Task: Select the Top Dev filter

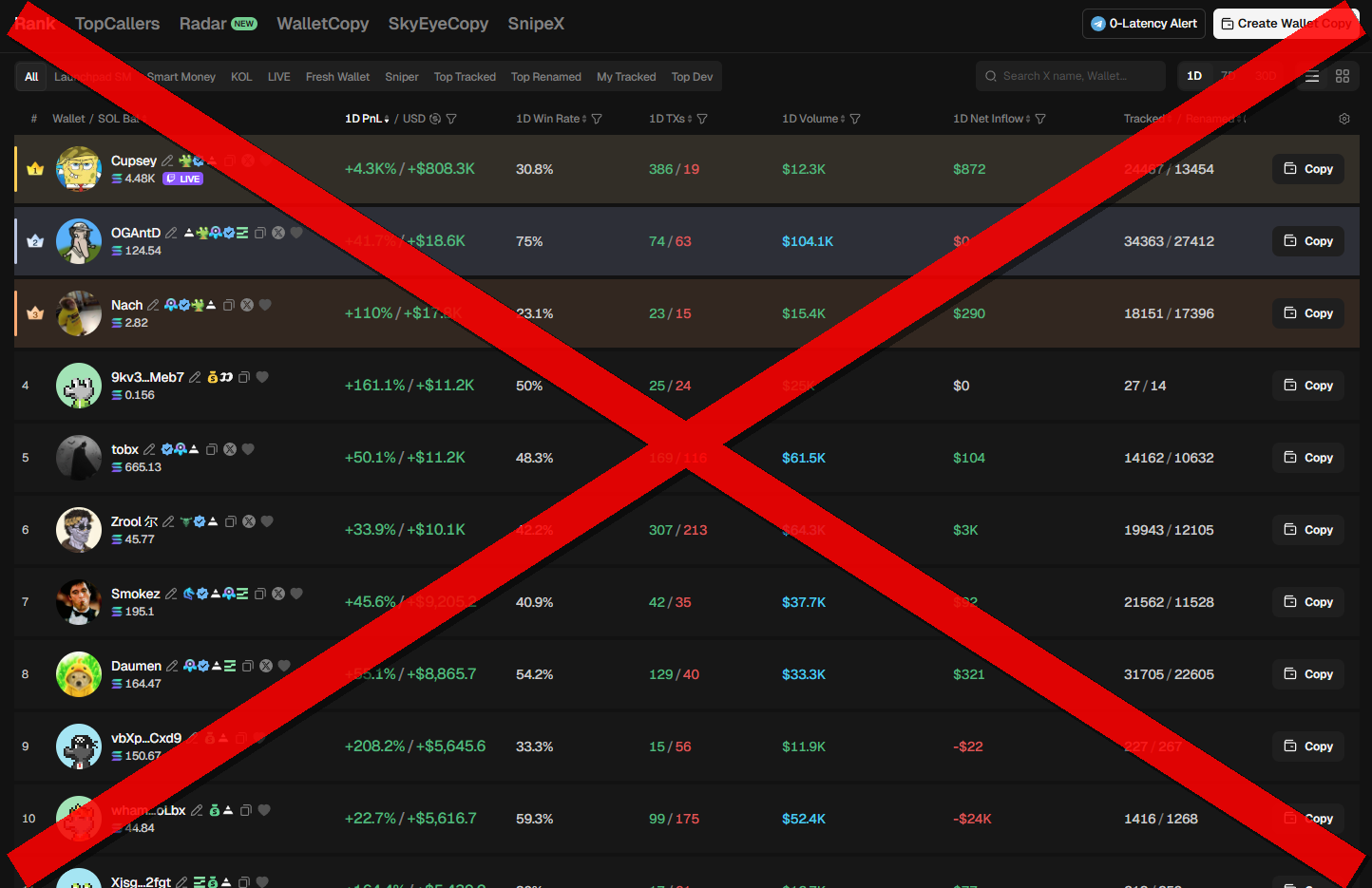Action: click(x=692, y=77)
